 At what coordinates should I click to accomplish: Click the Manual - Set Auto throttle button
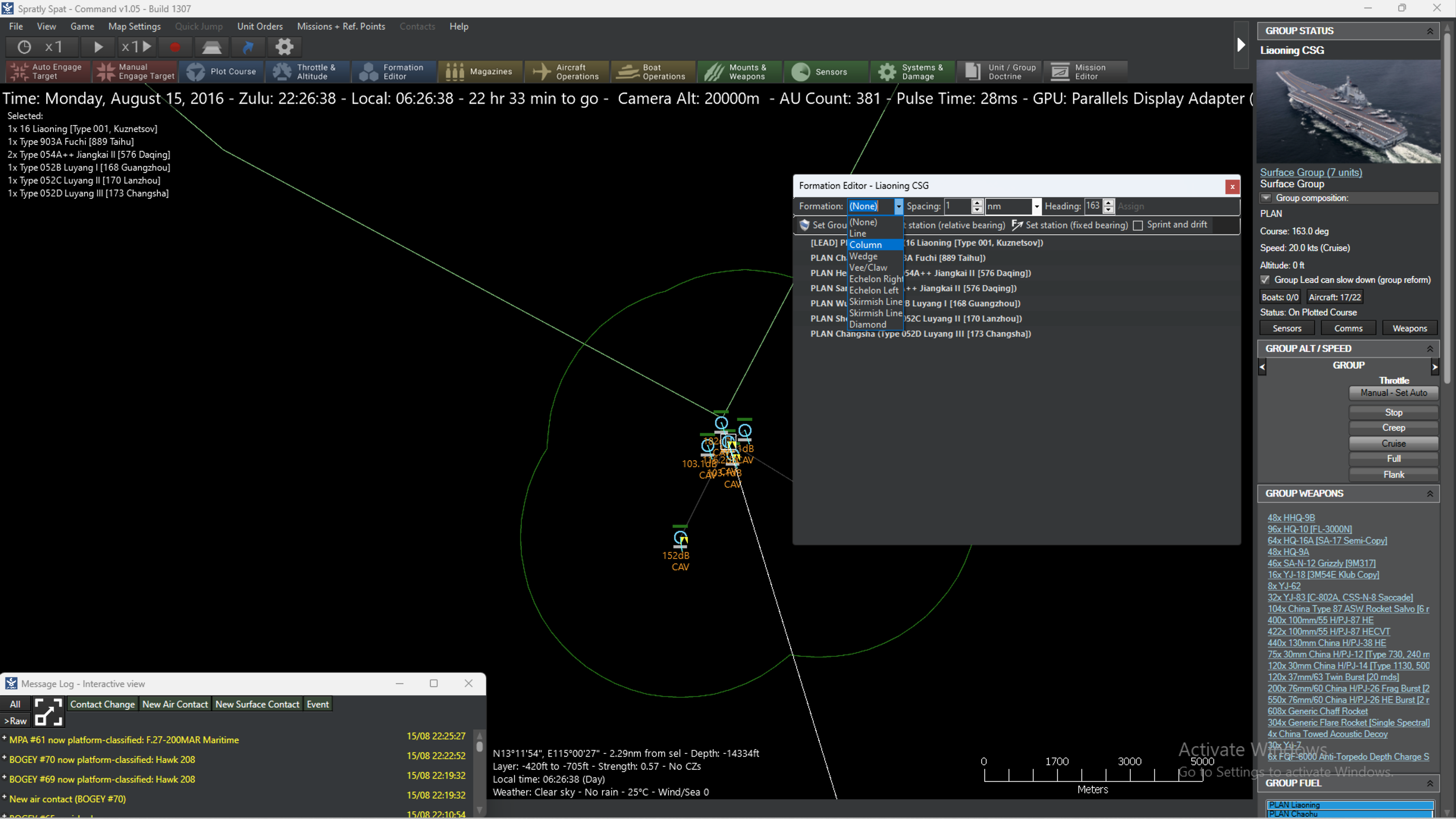pyautogui.click(x=1393, y=393)
